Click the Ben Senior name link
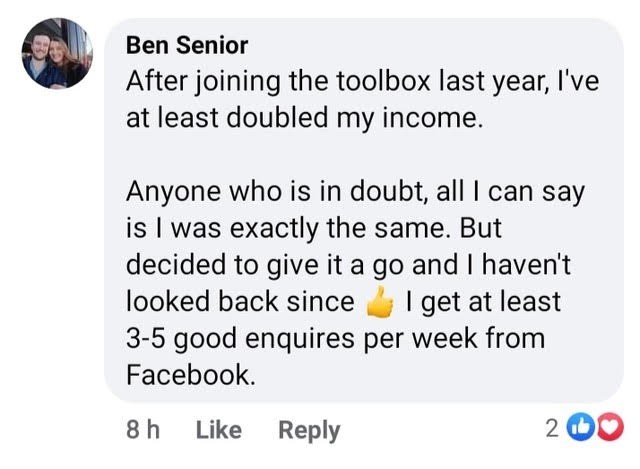 [x=187, y=46]
